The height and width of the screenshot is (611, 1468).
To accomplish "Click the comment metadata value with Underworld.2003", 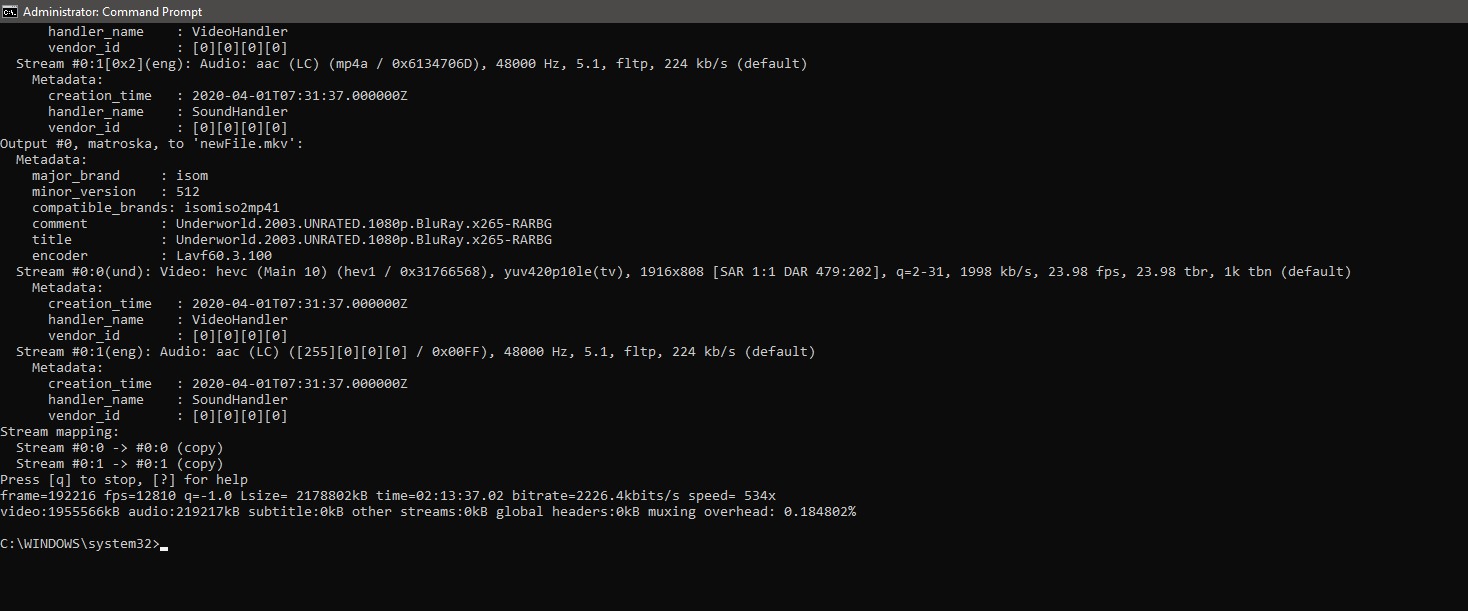I will click(x=364, y=224).
